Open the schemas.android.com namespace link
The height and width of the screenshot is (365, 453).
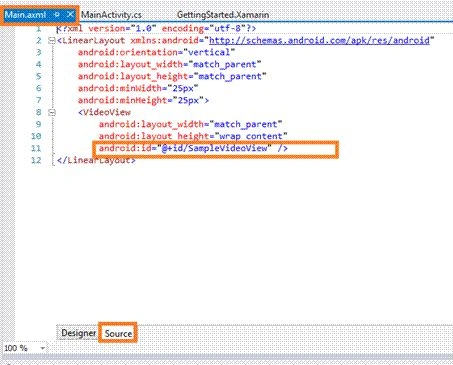point(319,41)
